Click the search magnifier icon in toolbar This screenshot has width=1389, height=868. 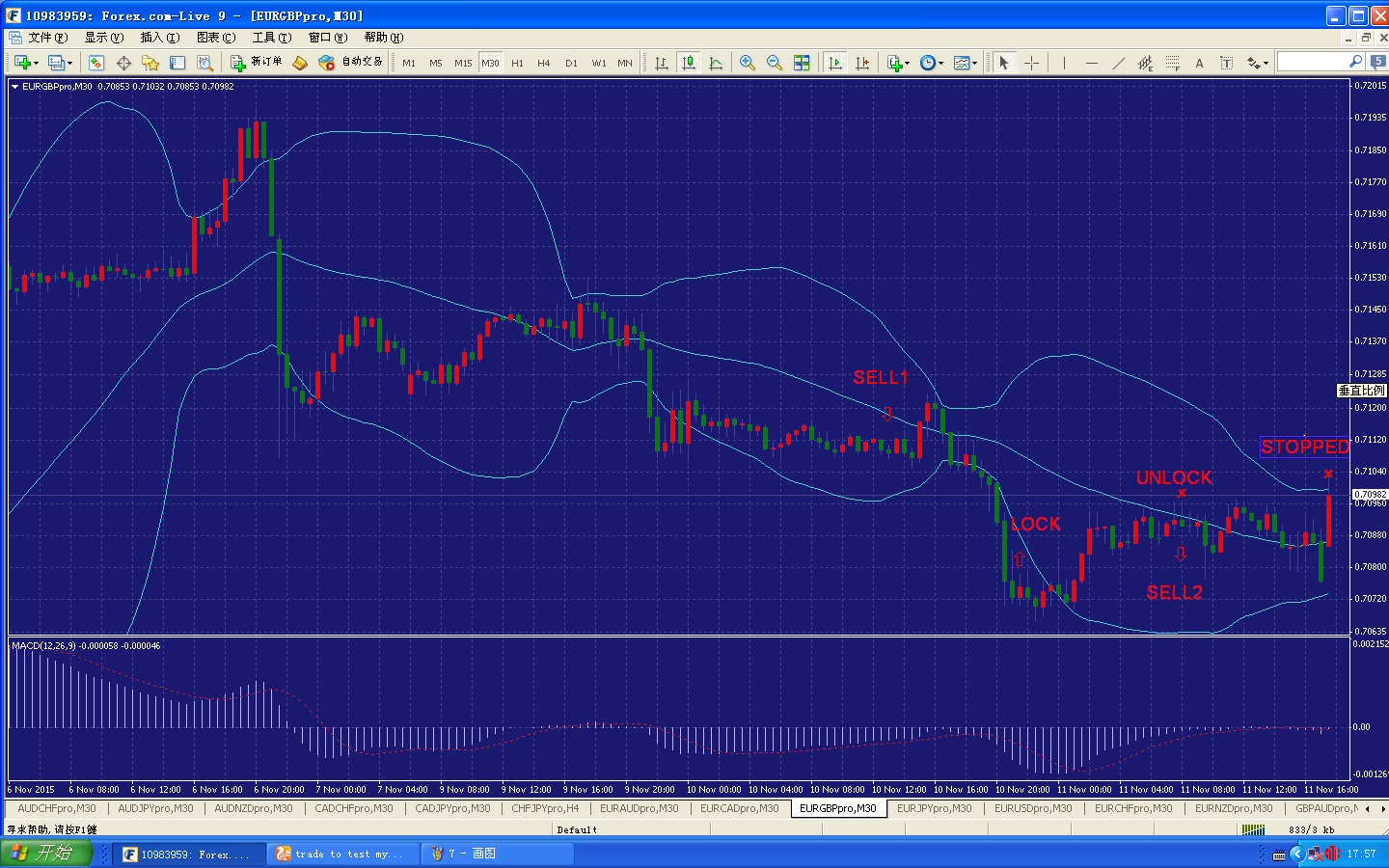pos(1355,62)
